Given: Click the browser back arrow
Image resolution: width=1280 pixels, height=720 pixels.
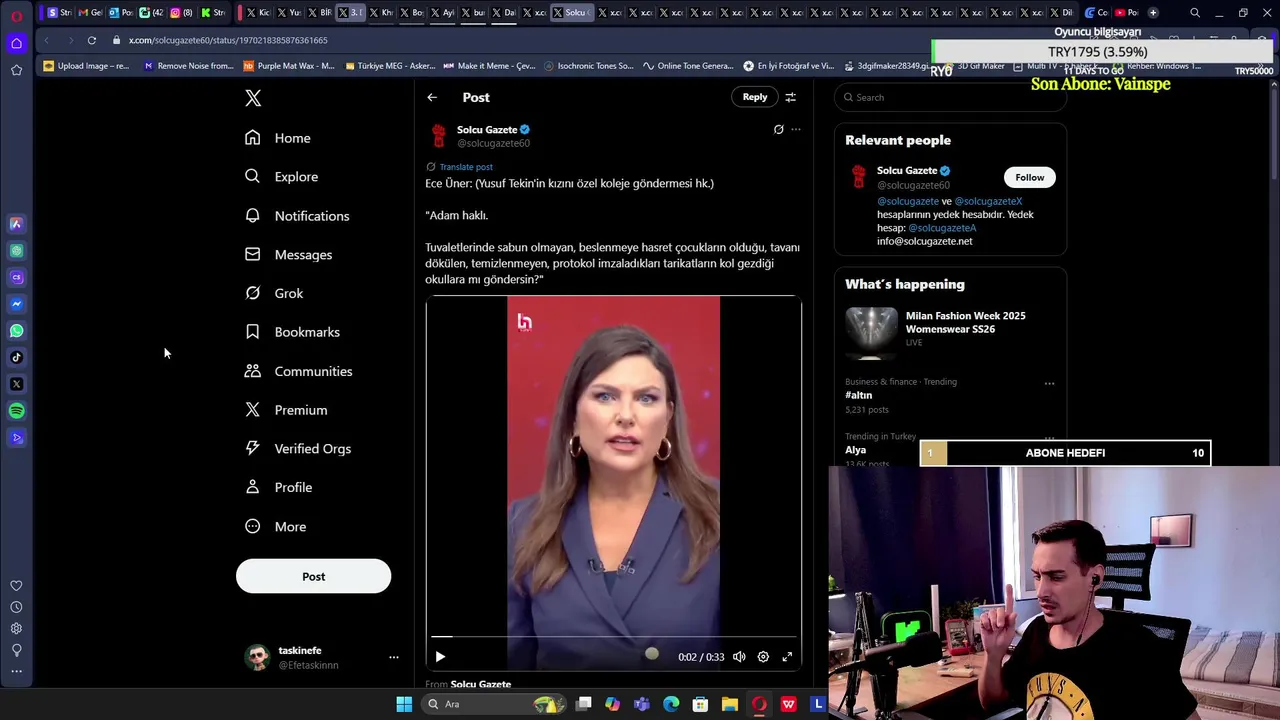Looking at the screenshot, I should pyautogui.click(x=46, y=40).
